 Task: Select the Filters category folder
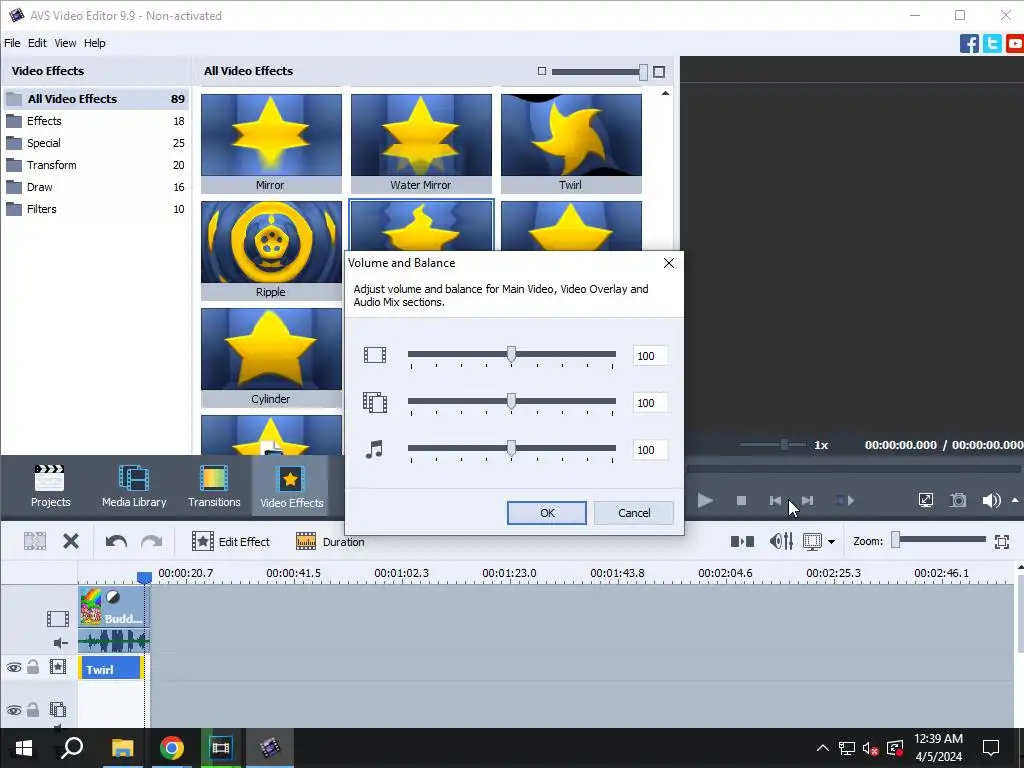pos(96,210)
